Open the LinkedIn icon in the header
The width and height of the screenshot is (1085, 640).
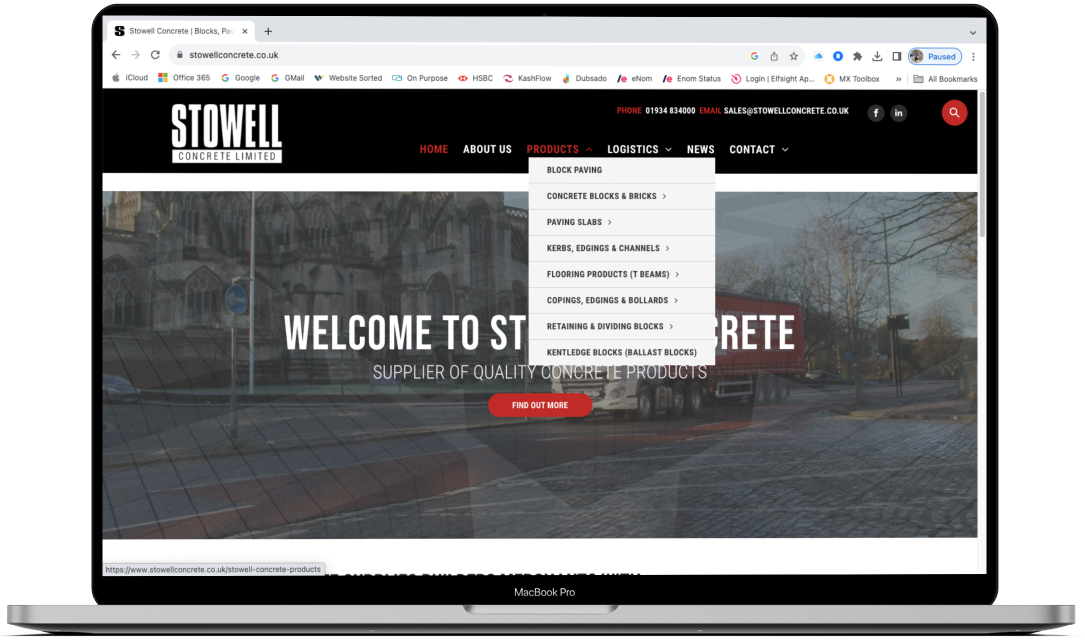click(898, 112)
